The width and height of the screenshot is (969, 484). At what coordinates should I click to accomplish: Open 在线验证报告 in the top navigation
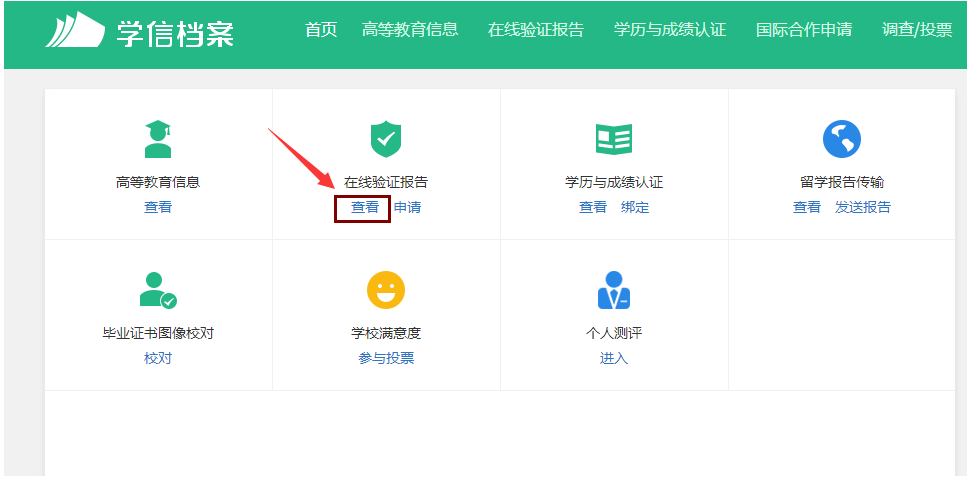(536, 30)
